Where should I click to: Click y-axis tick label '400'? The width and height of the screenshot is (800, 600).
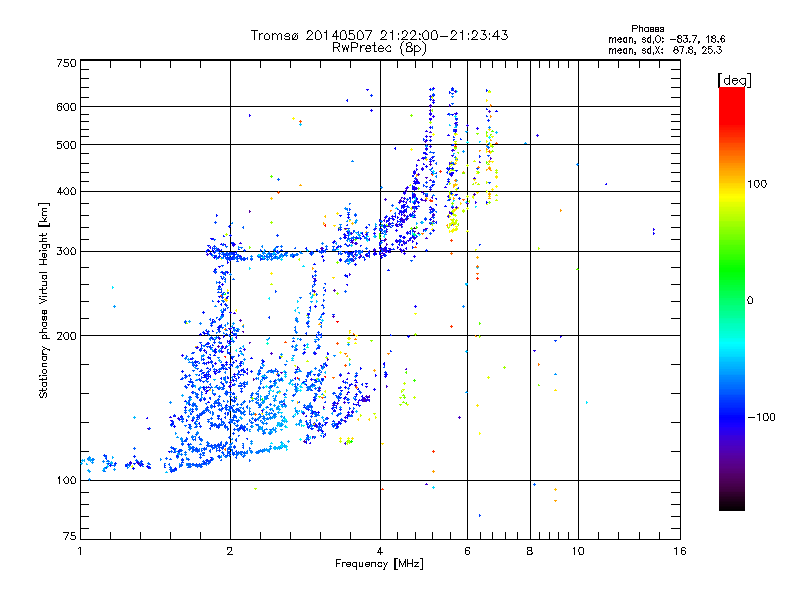pos(66,192)
